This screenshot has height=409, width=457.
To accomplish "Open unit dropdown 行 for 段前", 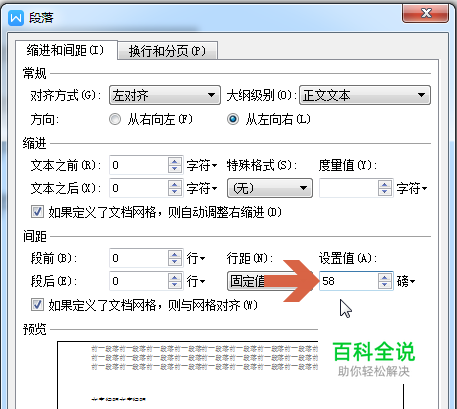I will [x=196, y=258].
